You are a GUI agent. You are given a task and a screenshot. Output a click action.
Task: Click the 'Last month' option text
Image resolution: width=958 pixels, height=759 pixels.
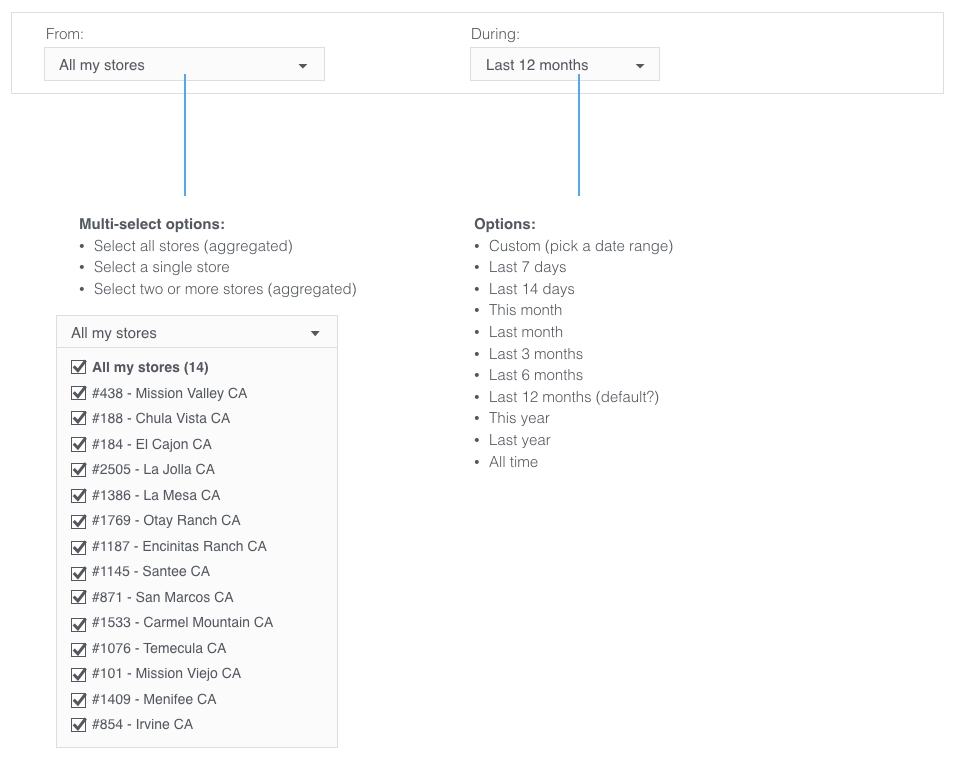(525, 332)
